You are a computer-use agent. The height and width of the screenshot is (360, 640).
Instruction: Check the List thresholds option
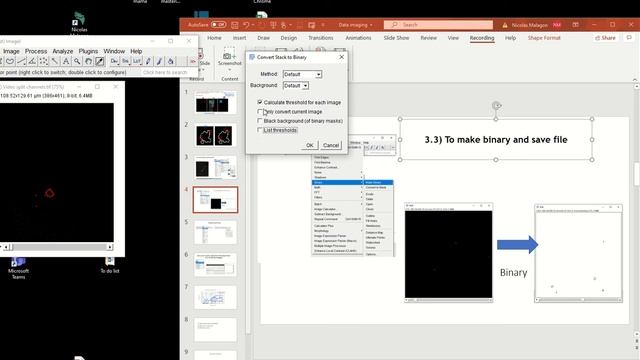260,130
